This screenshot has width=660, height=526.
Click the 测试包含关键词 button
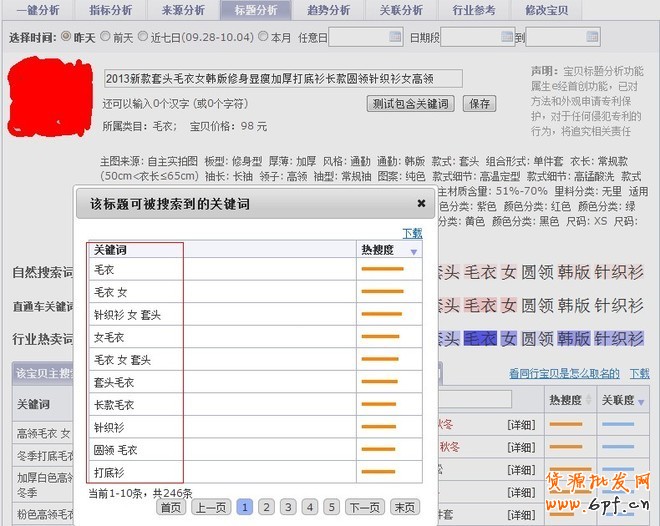pos(411,104)
